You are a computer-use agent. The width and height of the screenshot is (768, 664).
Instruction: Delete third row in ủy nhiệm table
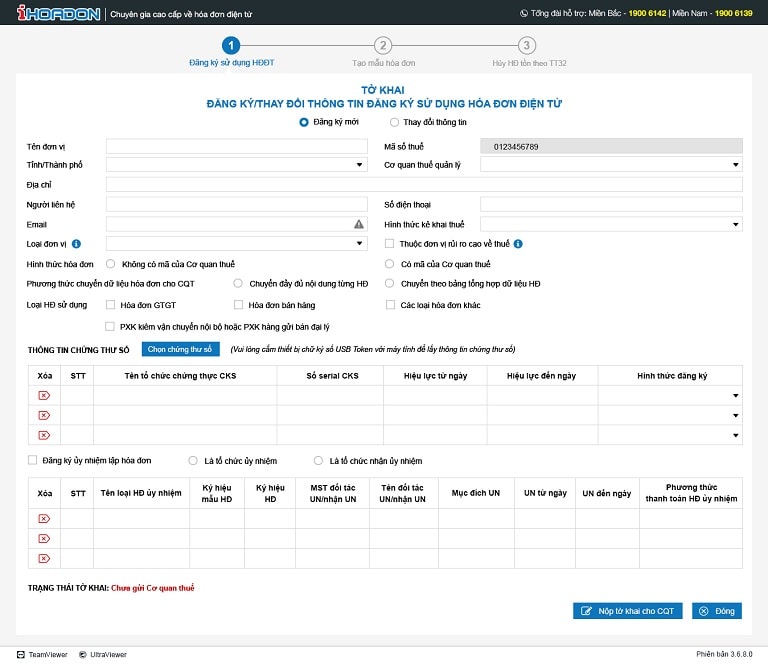pos(44,559)
